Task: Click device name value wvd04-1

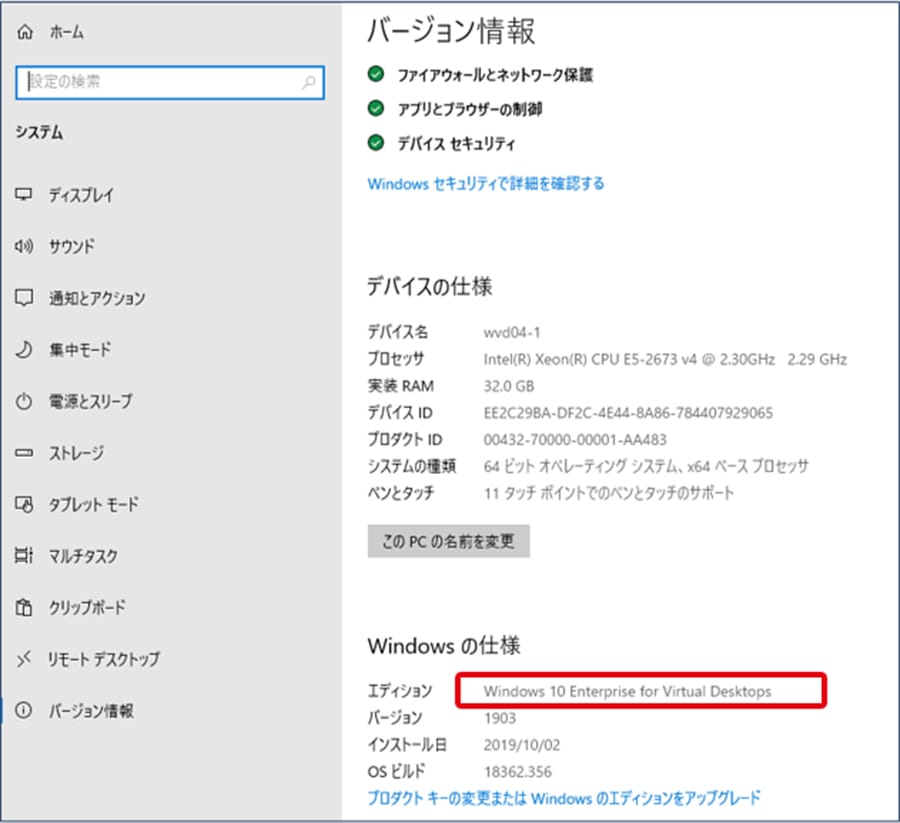Action: 512,332
